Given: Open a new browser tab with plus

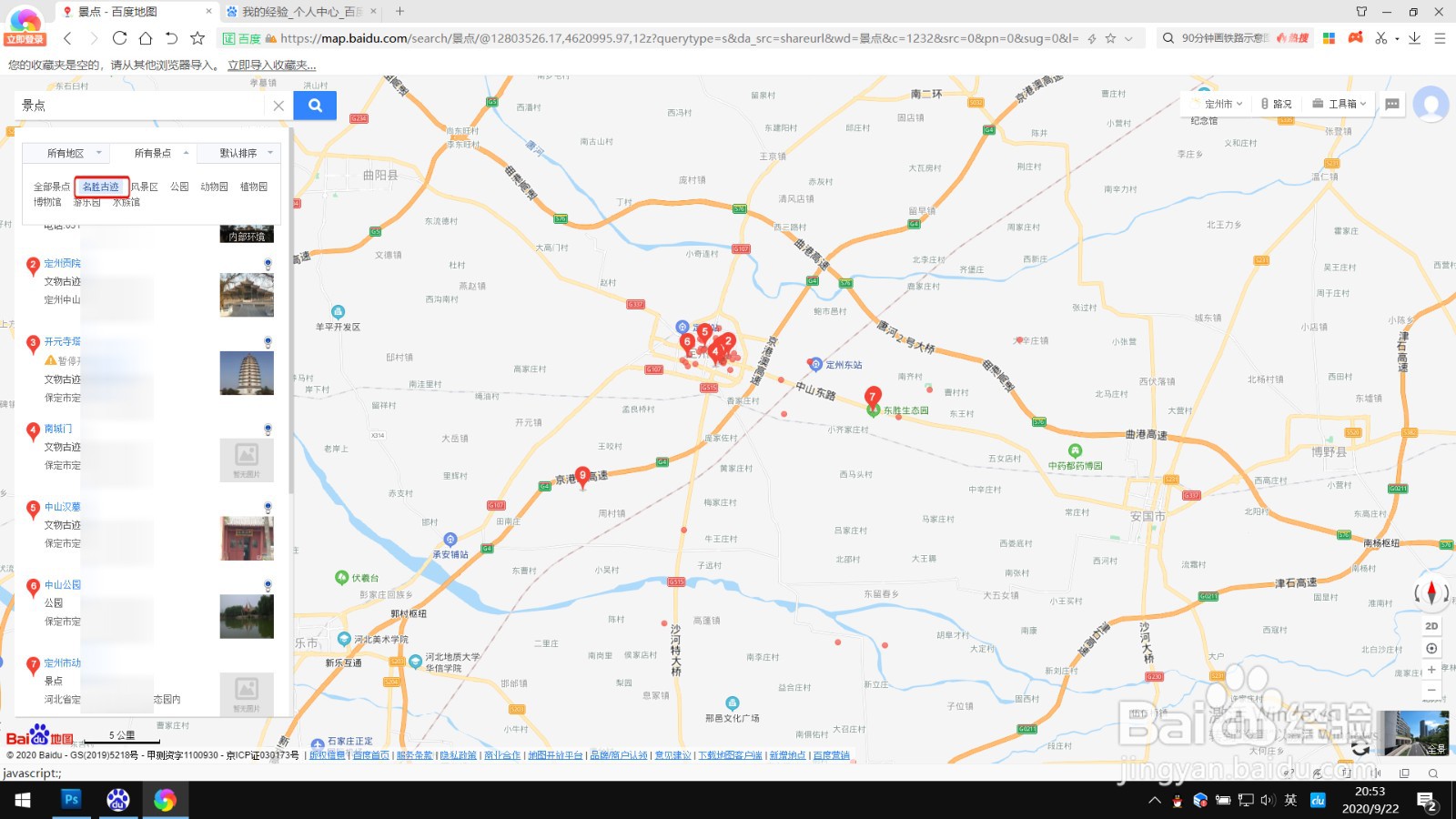Looking at the screenshot, I should point(399,12).
